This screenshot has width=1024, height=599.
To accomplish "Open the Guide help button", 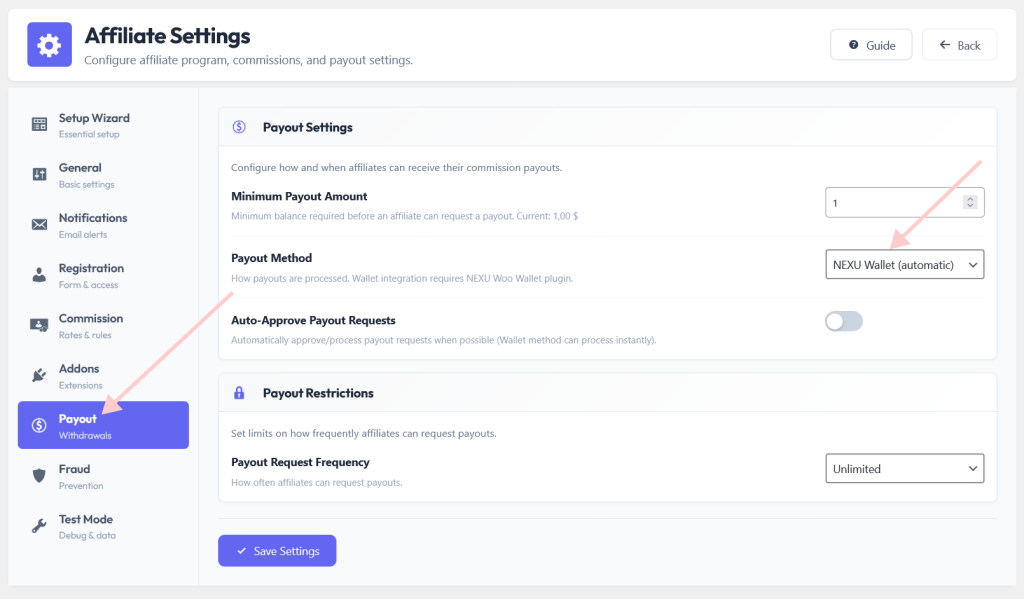I will pyautogui.click(x=871, y=45).
